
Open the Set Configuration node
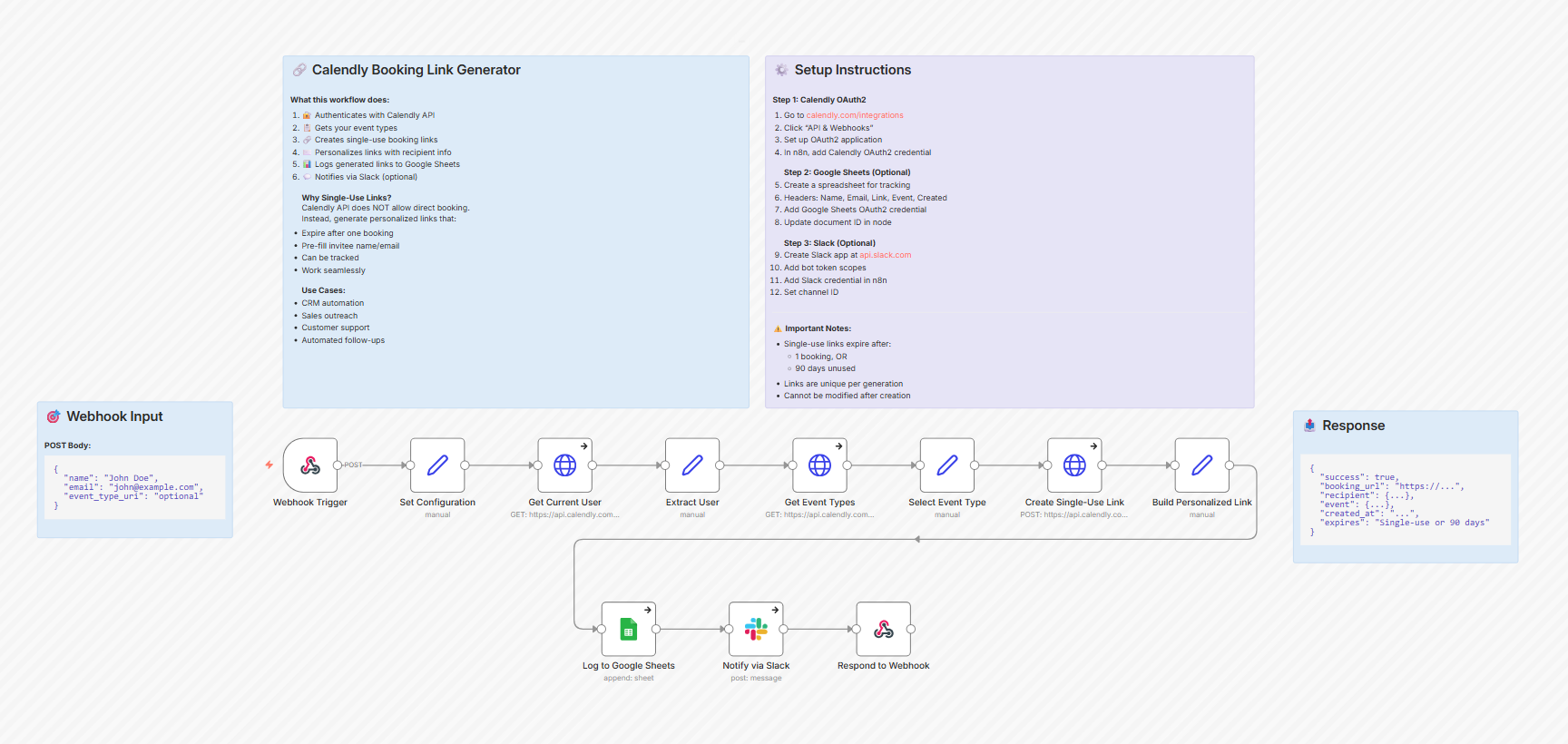click(x=437, y=465)
